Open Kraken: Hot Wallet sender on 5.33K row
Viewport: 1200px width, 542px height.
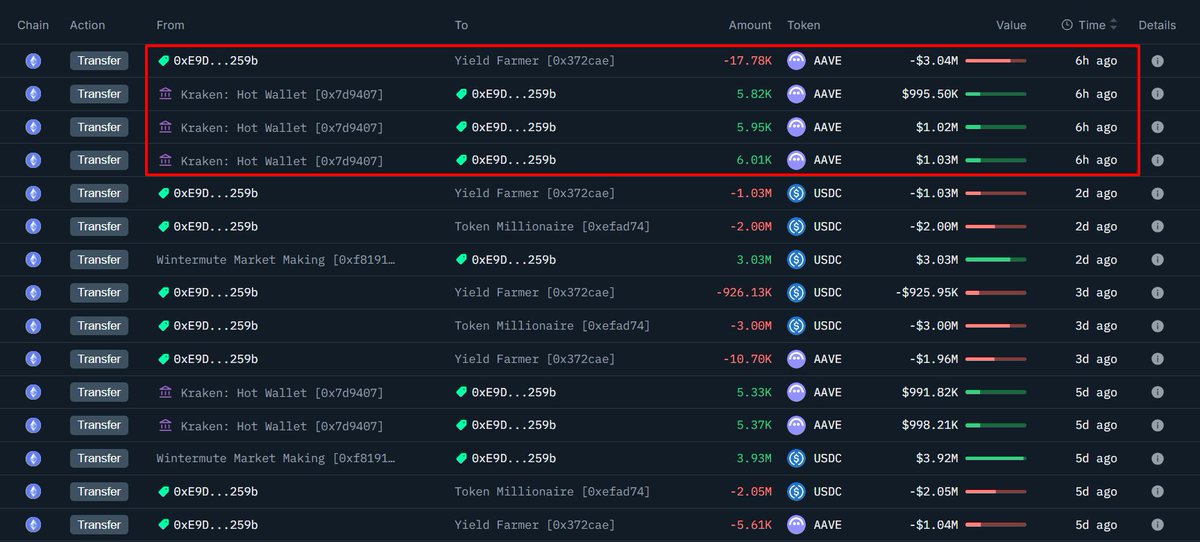[281, 392]
